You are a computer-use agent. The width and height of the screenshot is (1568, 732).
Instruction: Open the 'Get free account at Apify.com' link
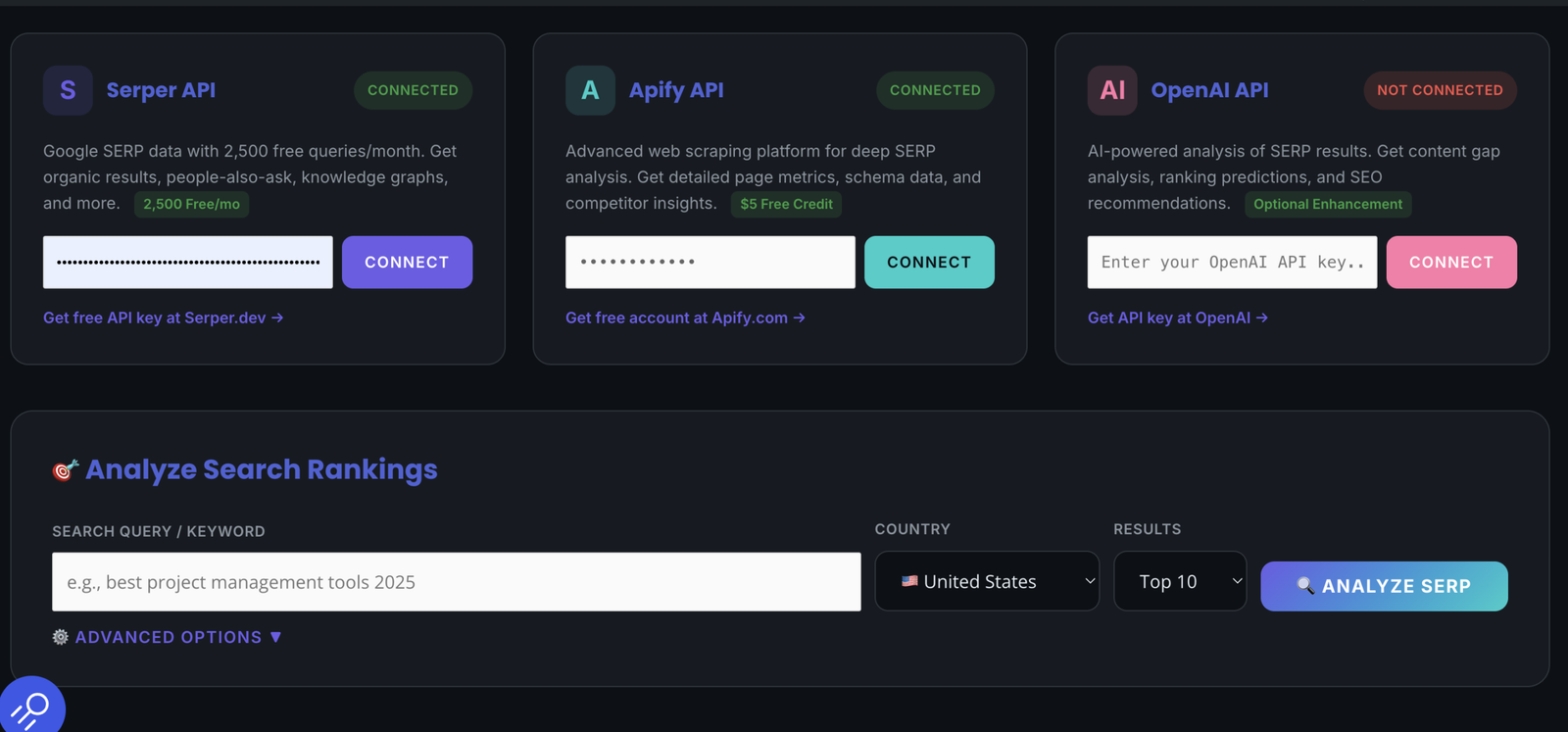[x=685, y=317]
